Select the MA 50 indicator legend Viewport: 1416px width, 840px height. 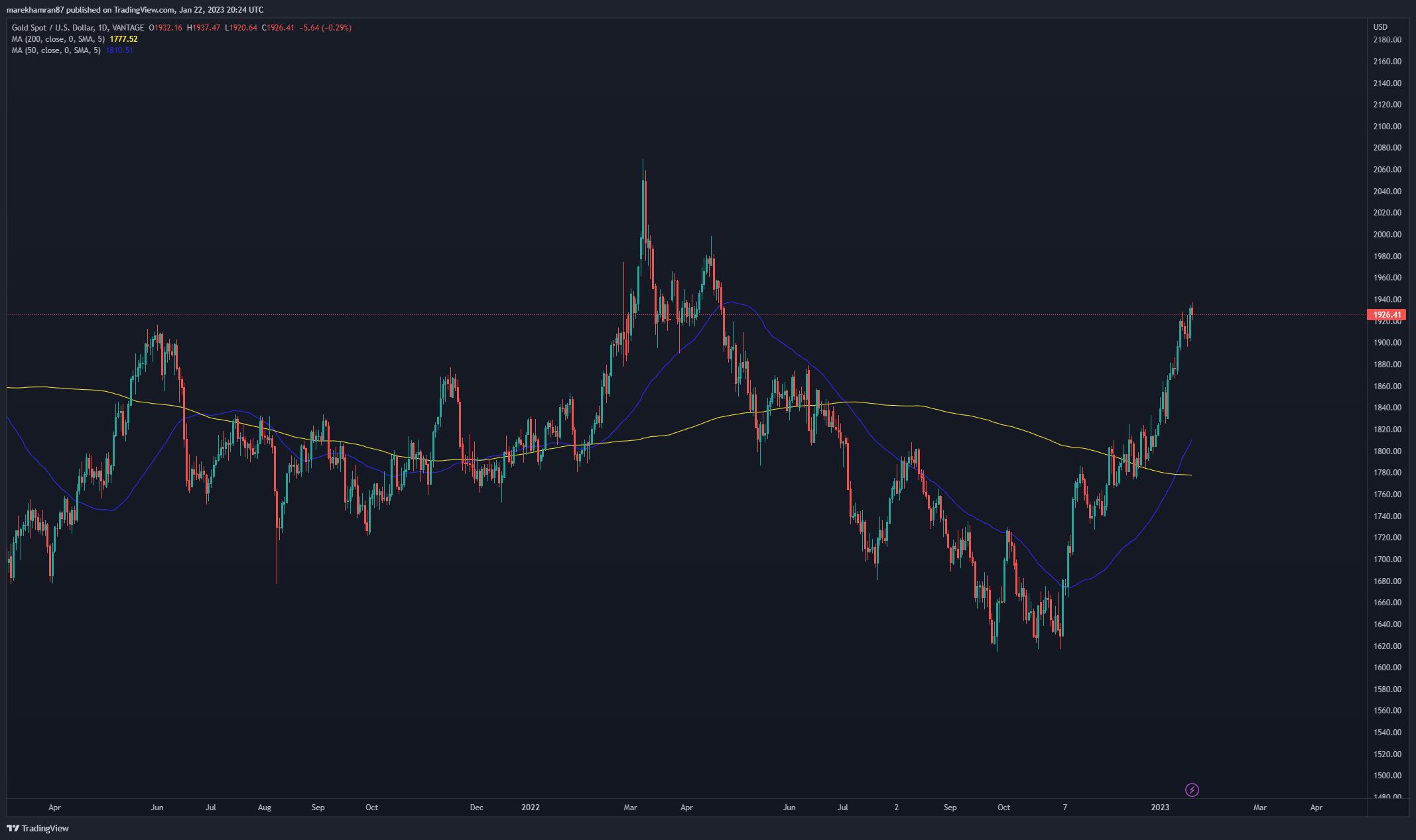pyautogui.click(x=56, y=50)
